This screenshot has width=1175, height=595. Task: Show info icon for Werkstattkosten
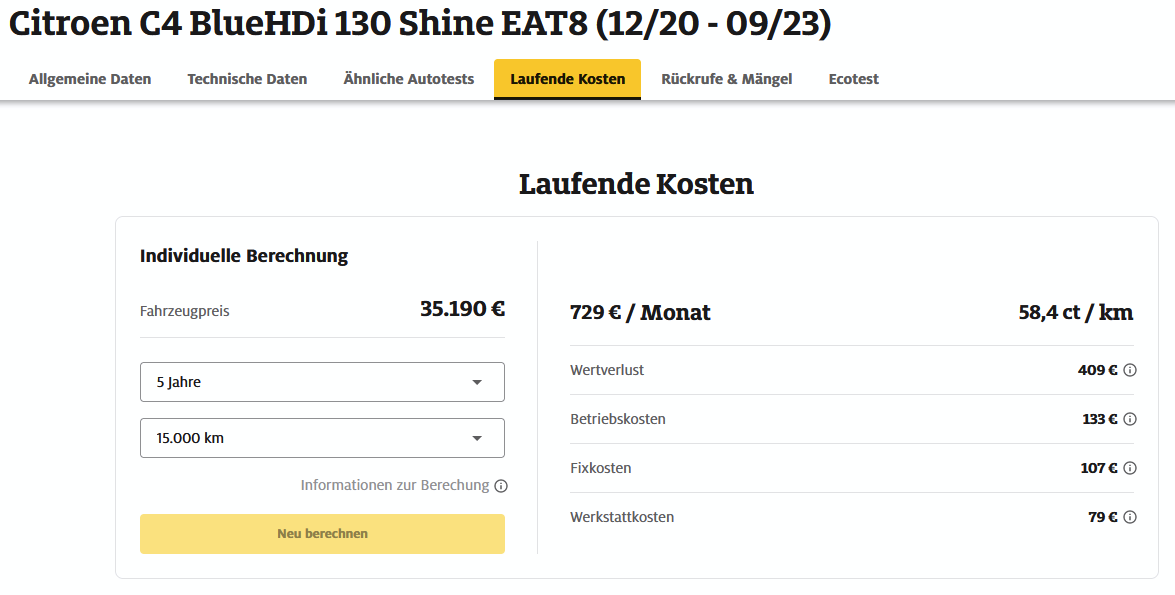(1130, 517)
